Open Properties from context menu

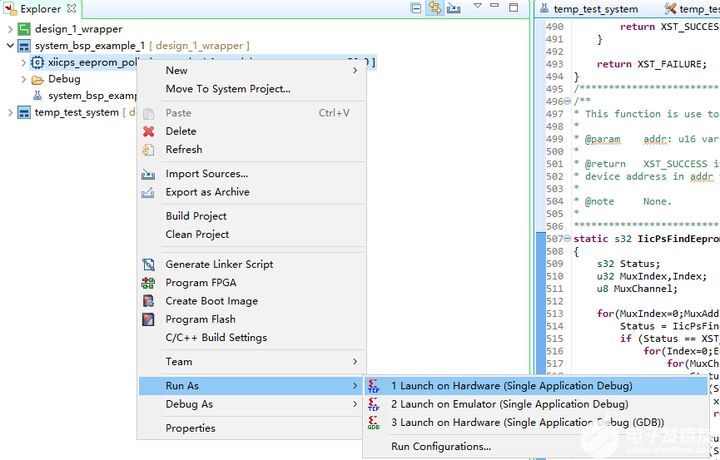(252, 428)
